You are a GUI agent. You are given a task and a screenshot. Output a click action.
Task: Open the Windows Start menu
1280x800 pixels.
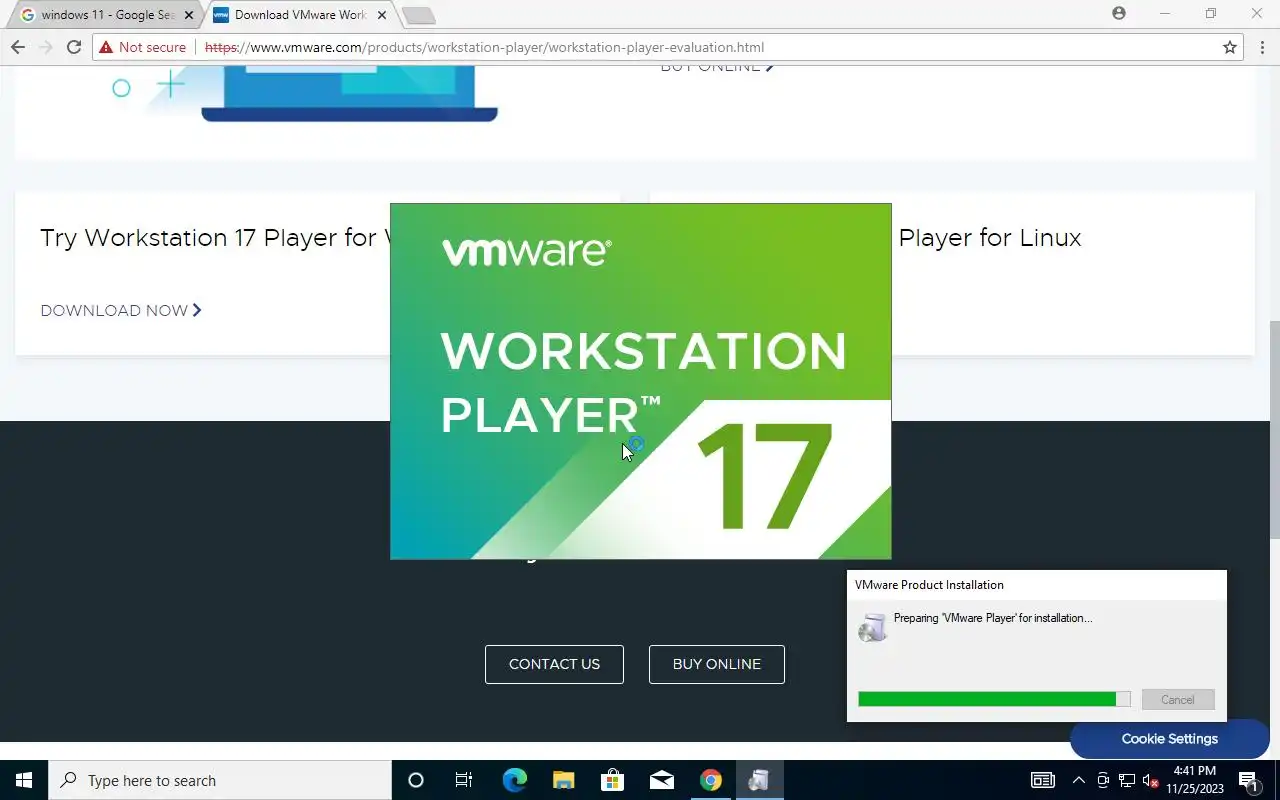pos(24,780)
